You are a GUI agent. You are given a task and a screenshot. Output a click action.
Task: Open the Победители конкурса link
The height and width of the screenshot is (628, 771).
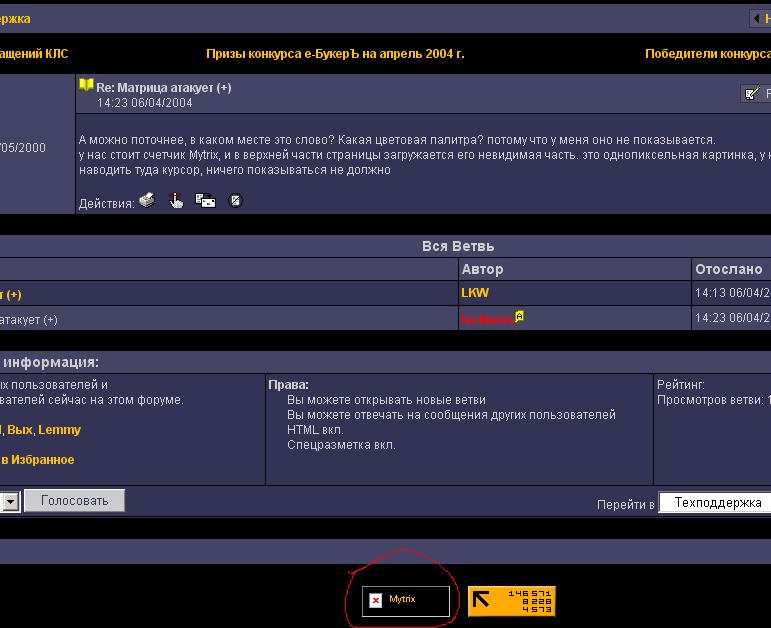[707, 54]
